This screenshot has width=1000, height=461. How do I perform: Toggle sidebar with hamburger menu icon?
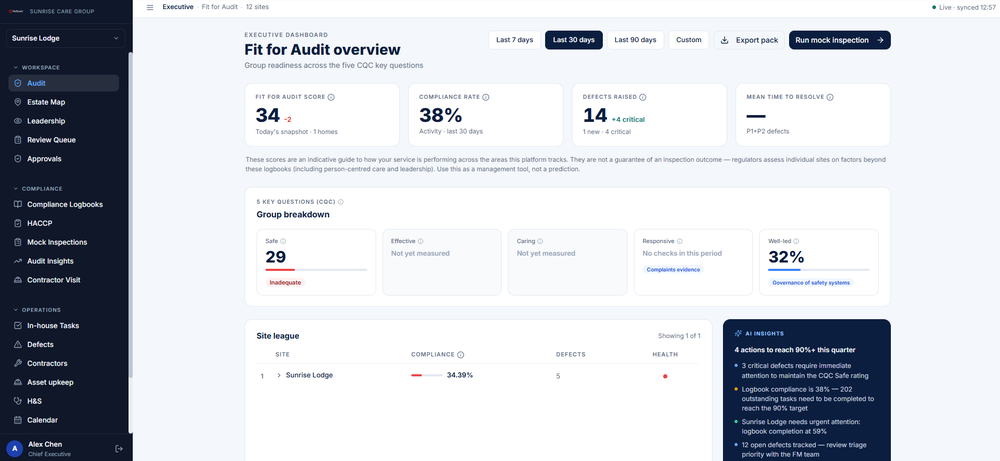point(150,7)
